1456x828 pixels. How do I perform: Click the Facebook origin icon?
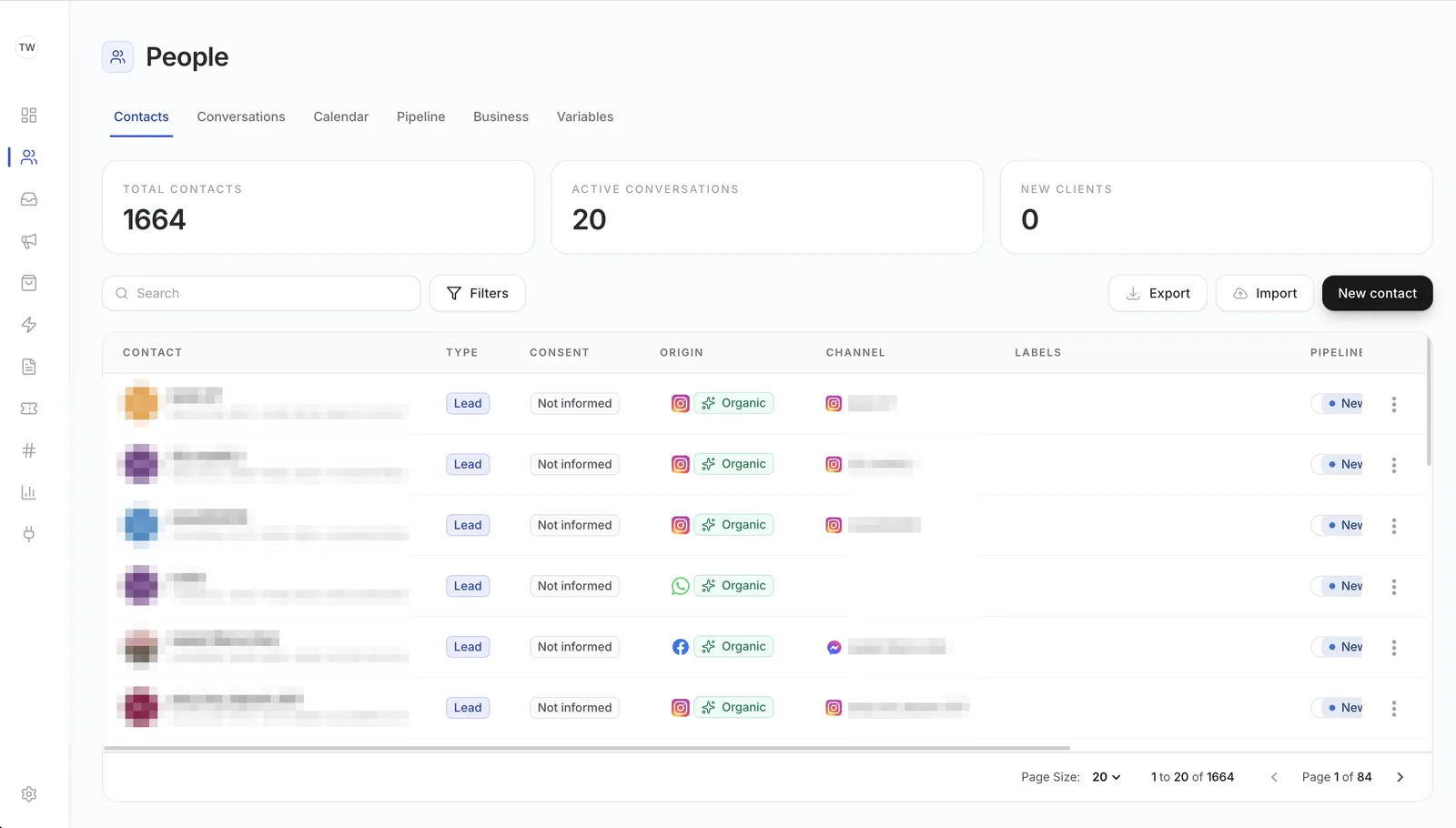point(680,647)
